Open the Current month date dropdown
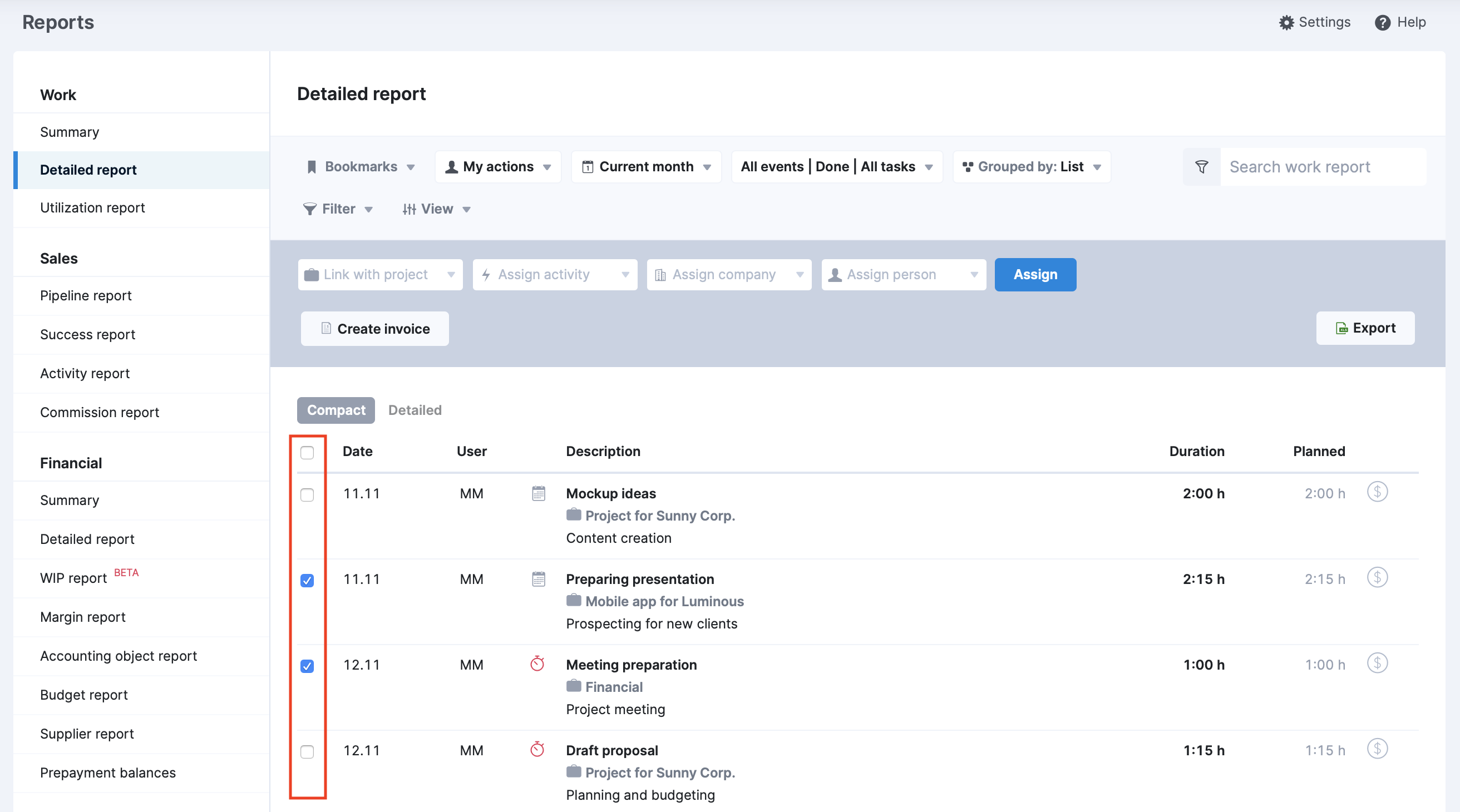Viewport: 1460px width, 812px height. coord(646,167)
